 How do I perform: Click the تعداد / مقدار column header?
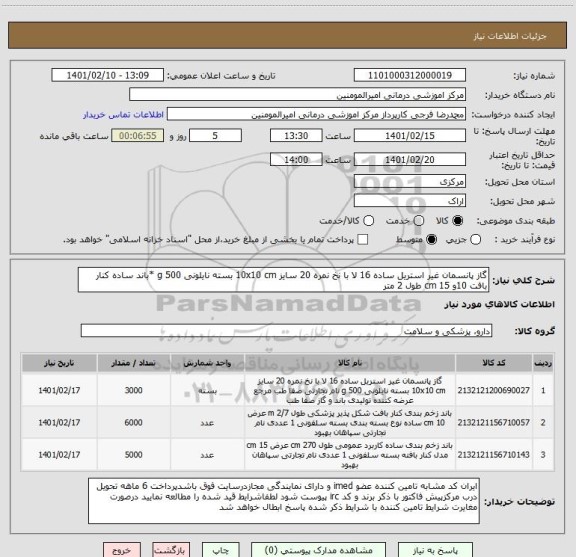coord(133,363)
